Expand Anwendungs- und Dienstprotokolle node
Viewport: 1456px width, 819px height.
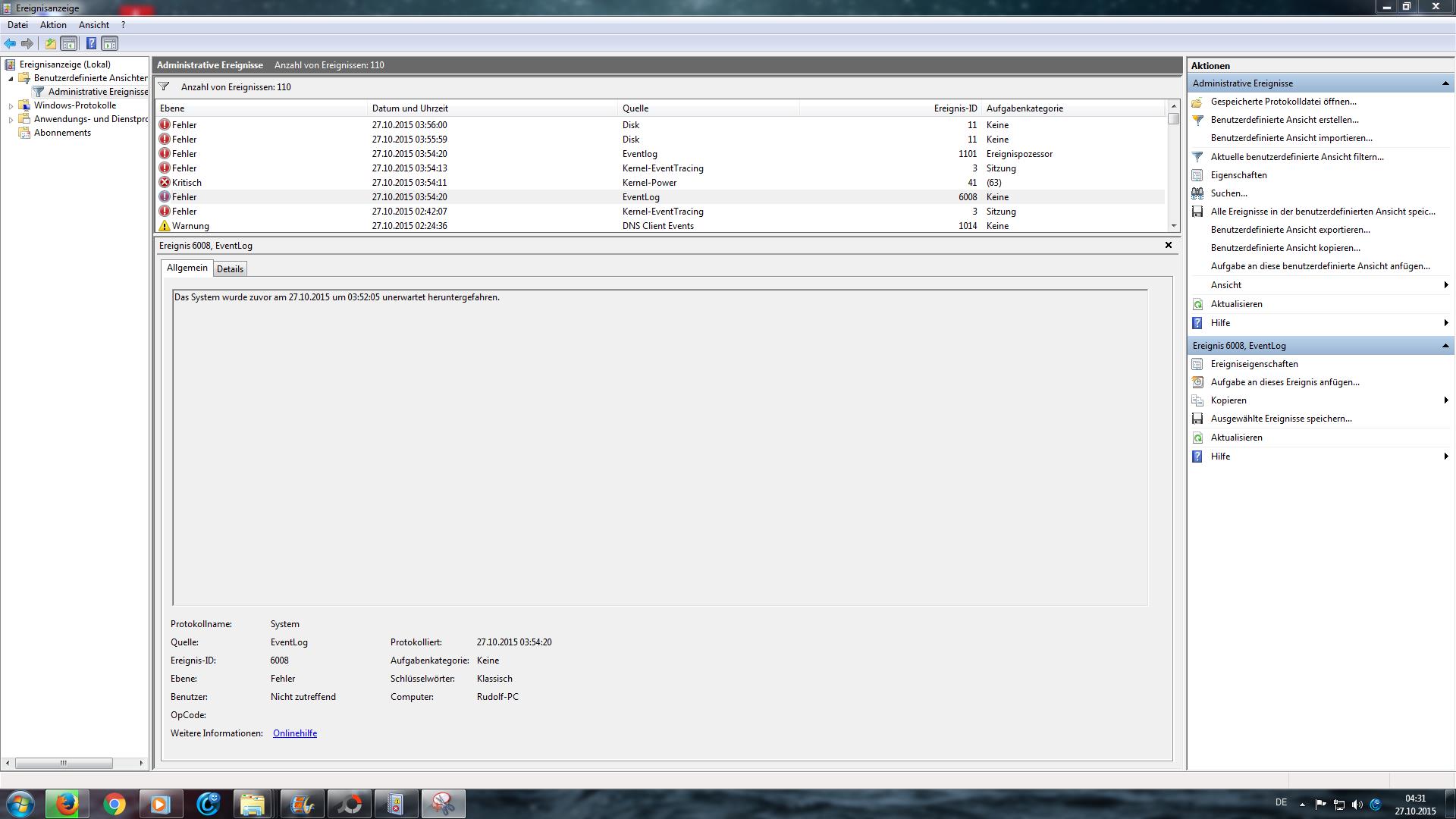(11, 120)
